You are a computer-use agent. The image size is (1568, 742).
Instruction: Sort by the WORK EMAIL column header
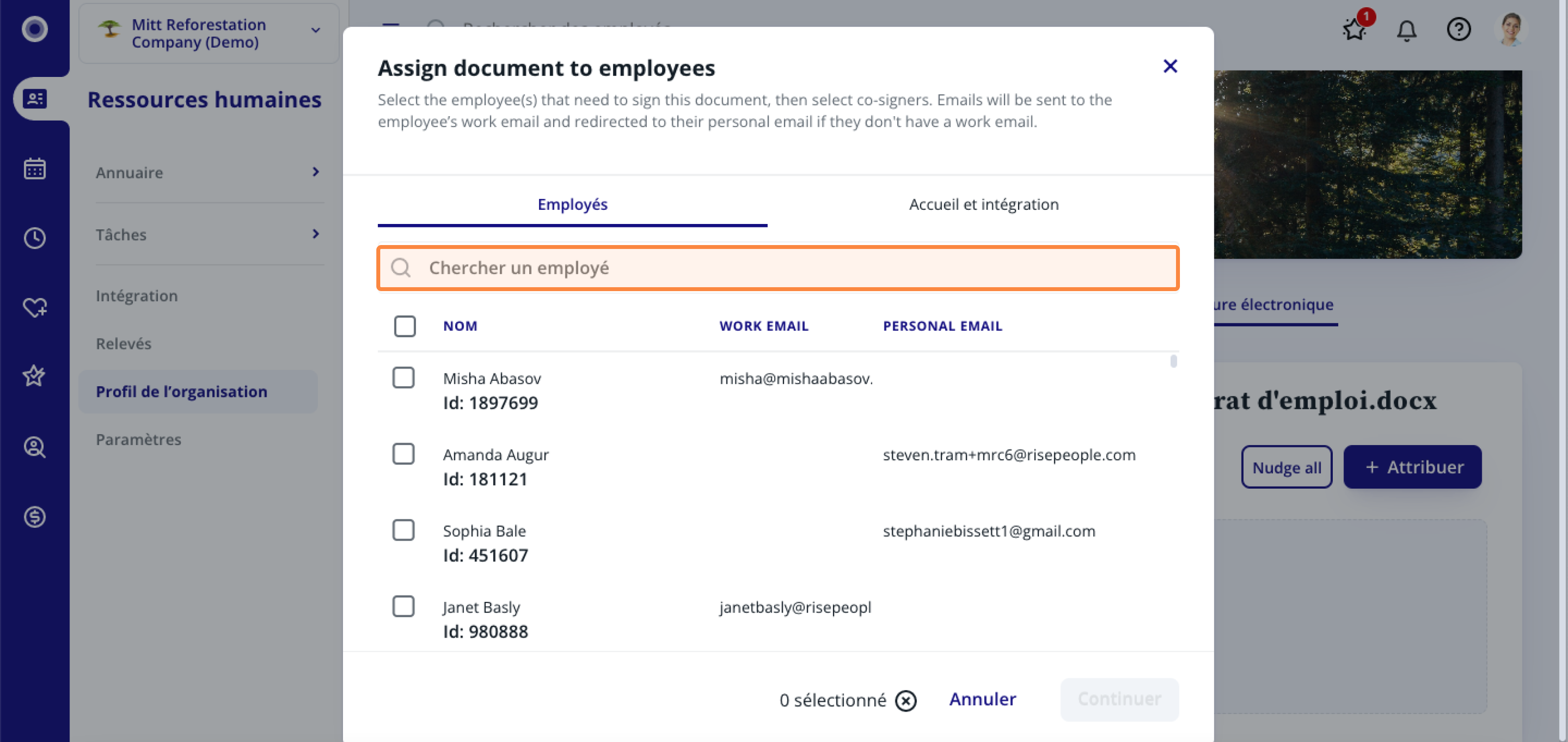click(764, 326)
